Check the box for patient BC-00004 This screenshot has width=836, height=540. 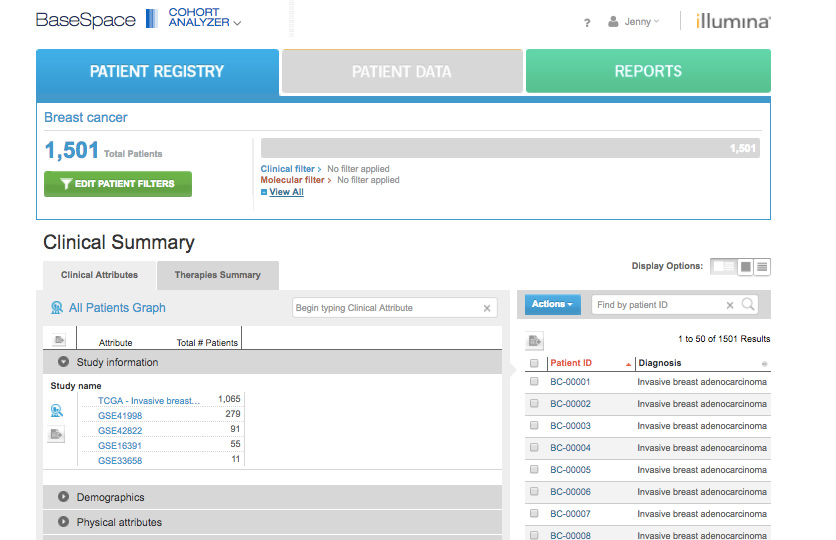(x=534, y=448)
